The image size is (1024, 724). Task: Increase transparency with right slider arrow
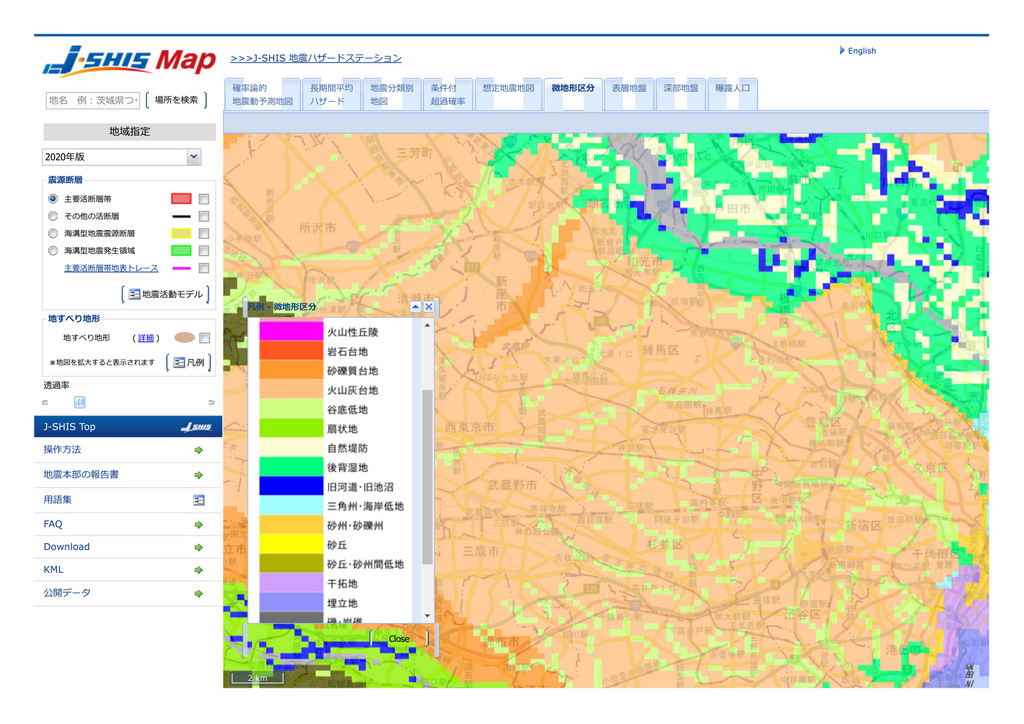(211, 402)
